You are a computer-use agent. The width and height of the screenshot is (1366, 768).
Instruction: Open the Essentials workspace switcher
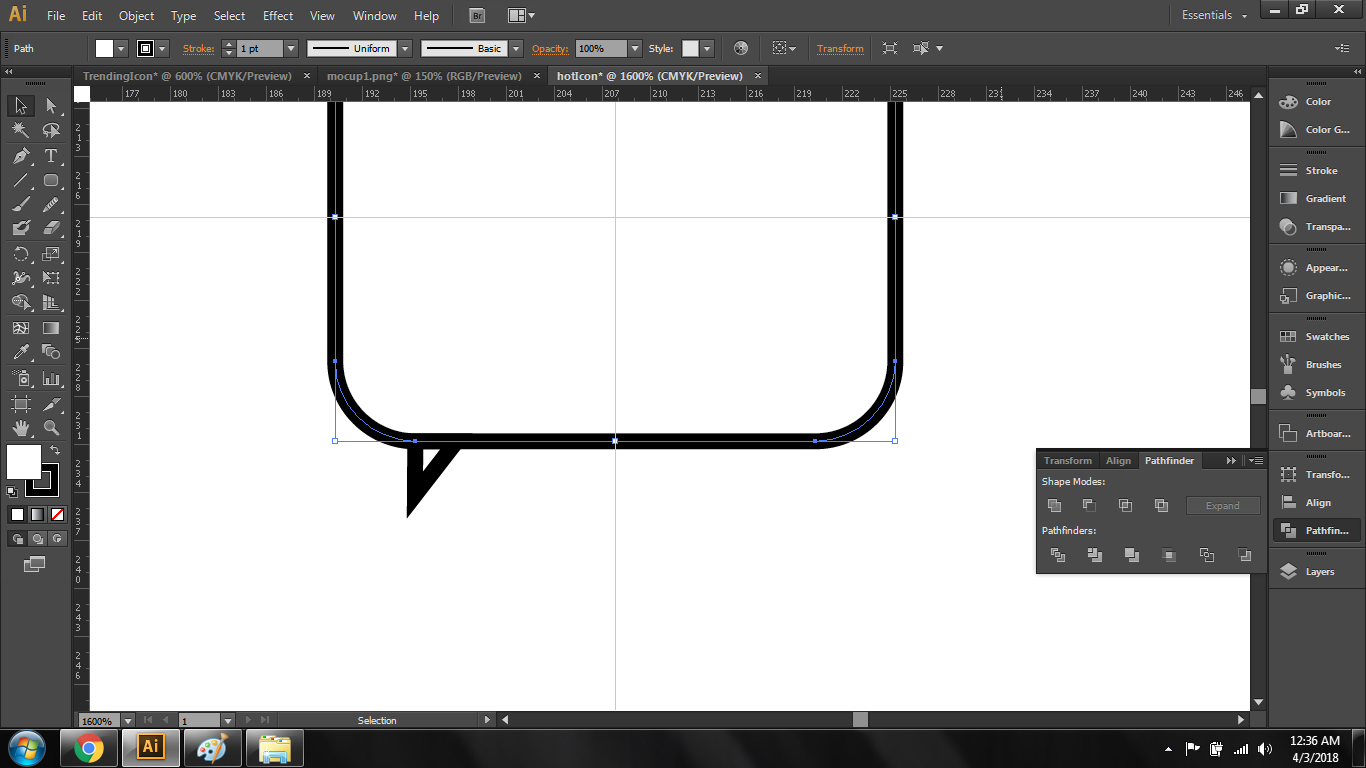coord(1214,16)
